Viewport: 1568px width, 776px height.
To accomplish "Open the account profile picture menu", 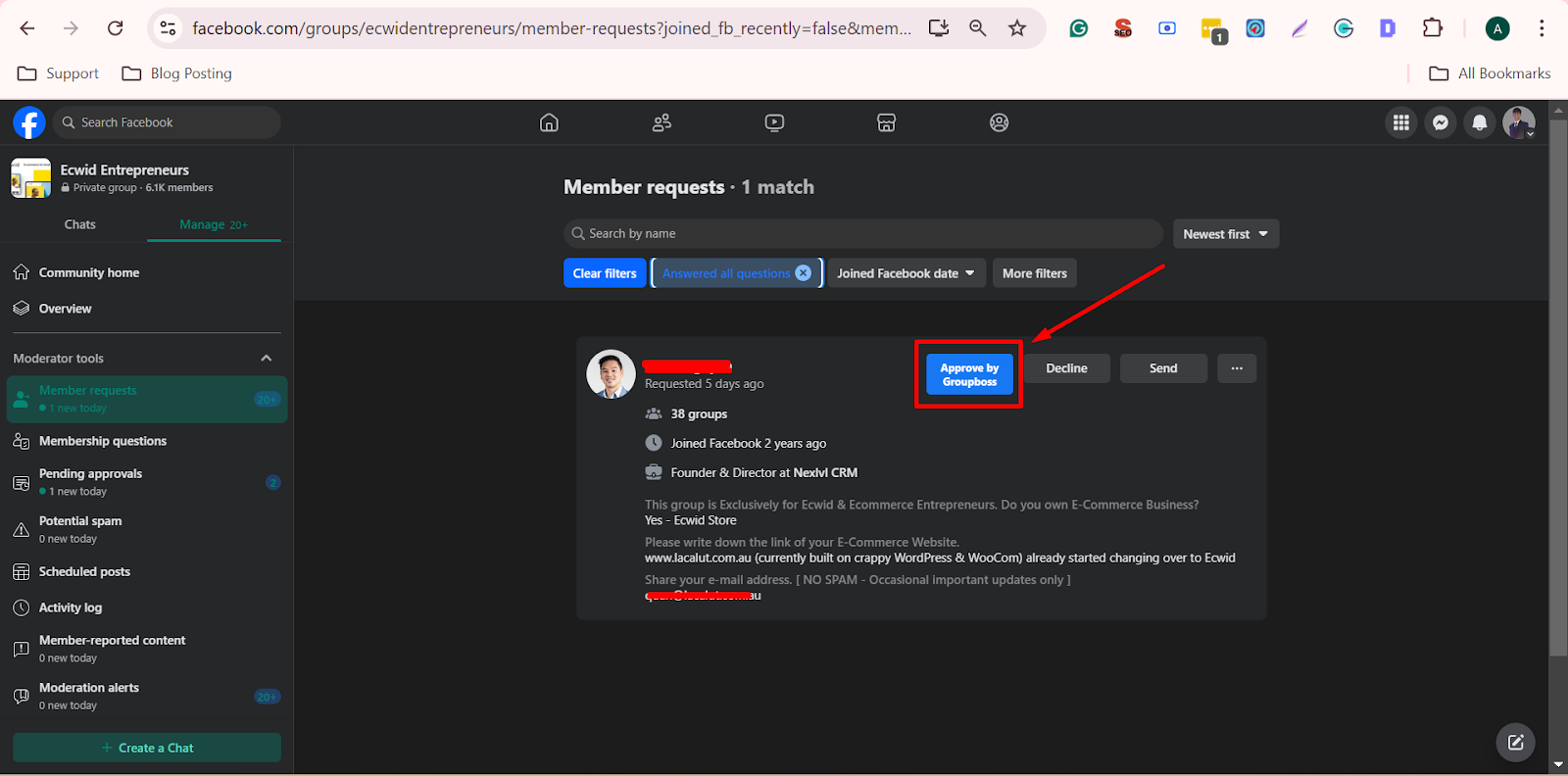I will point(1519,122).
